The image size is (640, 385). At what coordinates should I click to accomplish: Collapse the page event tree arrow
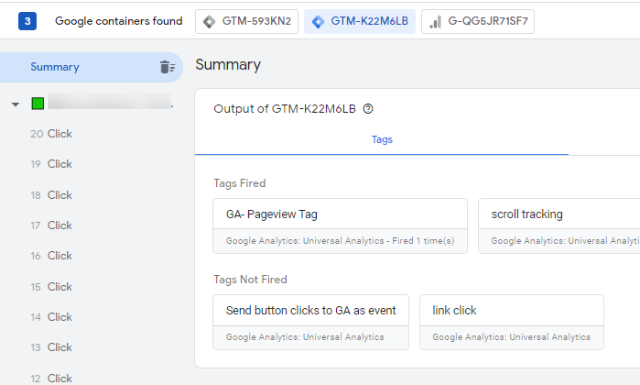(16, 105)
